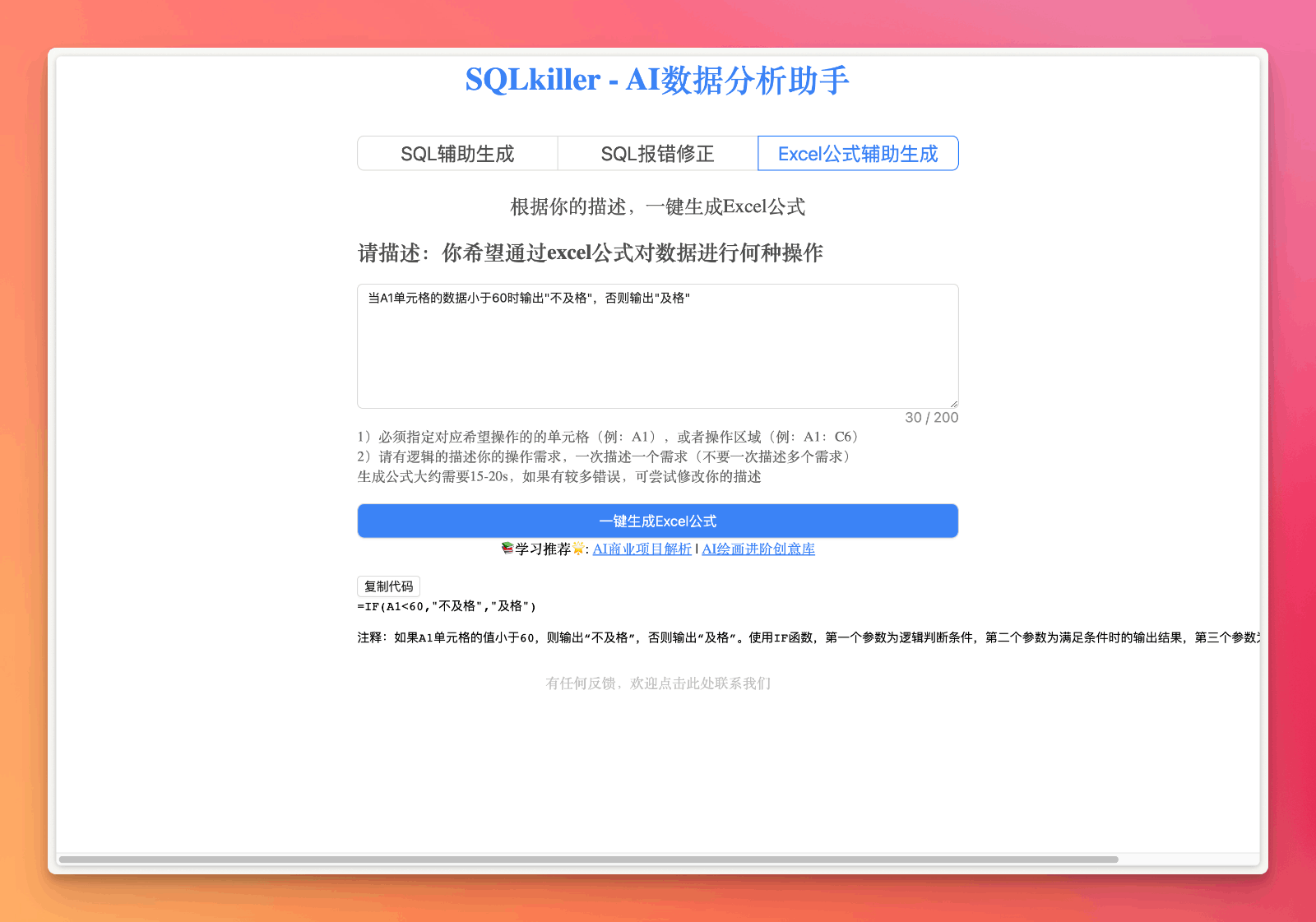
Task: Switch to the SQL辅助生成 tab
Action: (457, 154)
